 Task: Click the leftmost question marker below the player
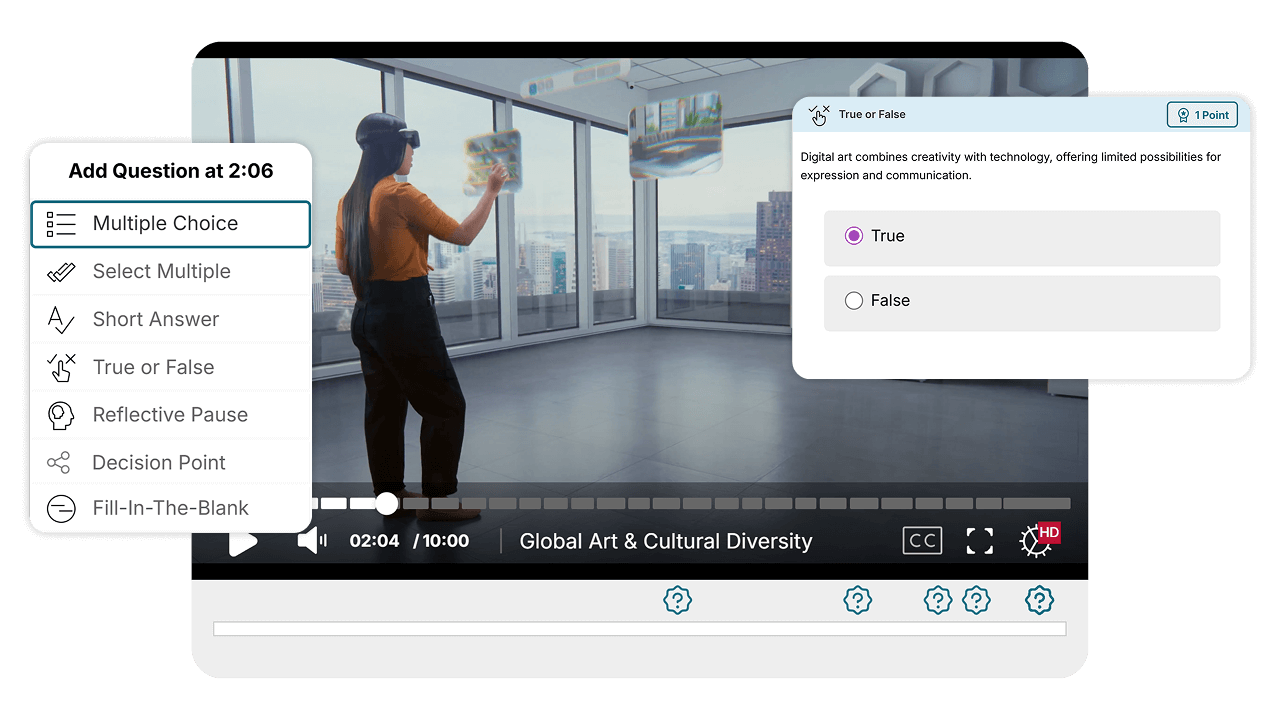coord(678,600)
